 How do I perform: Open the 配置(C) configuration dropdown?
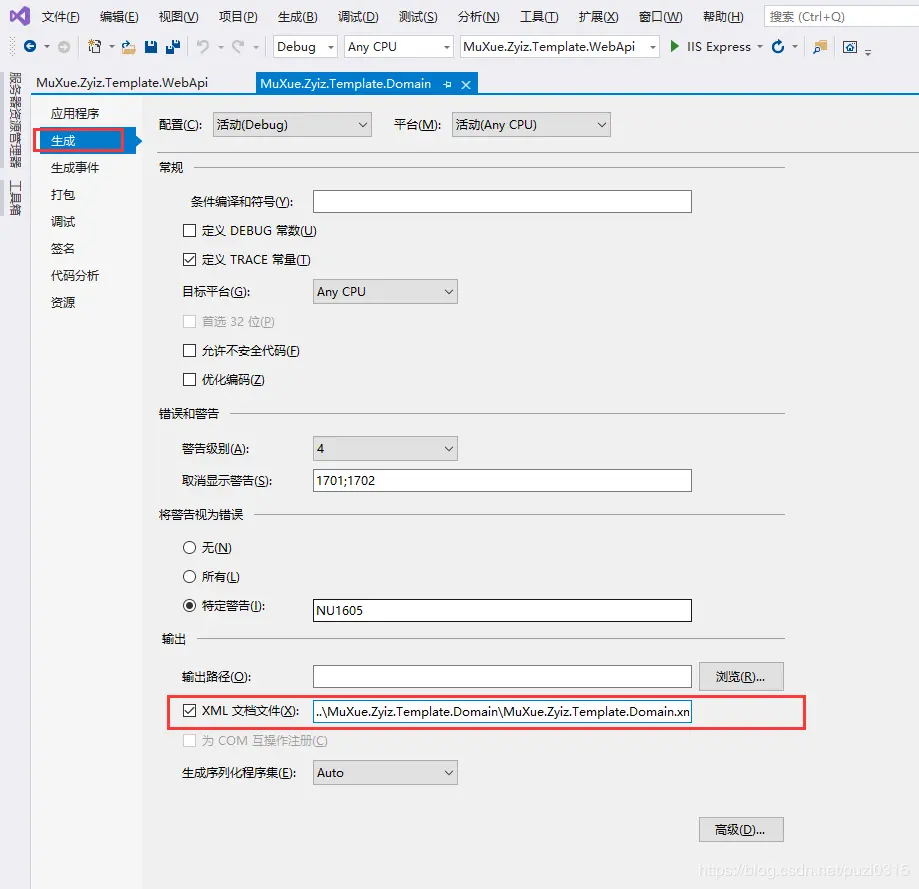pos(292,125)
